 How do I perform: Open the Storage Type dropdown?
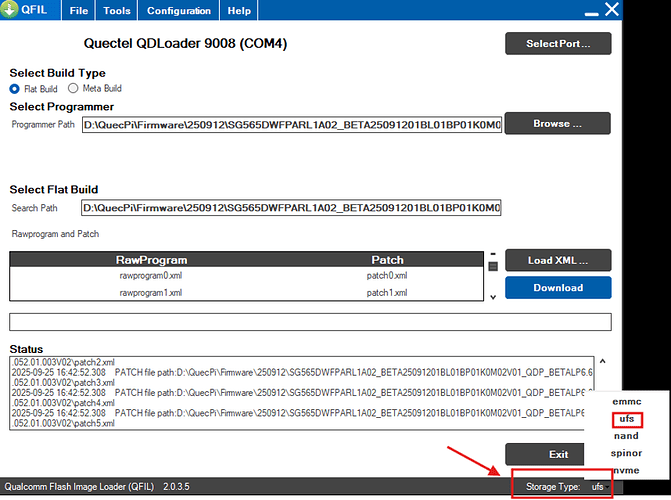[x=600, y=487]
